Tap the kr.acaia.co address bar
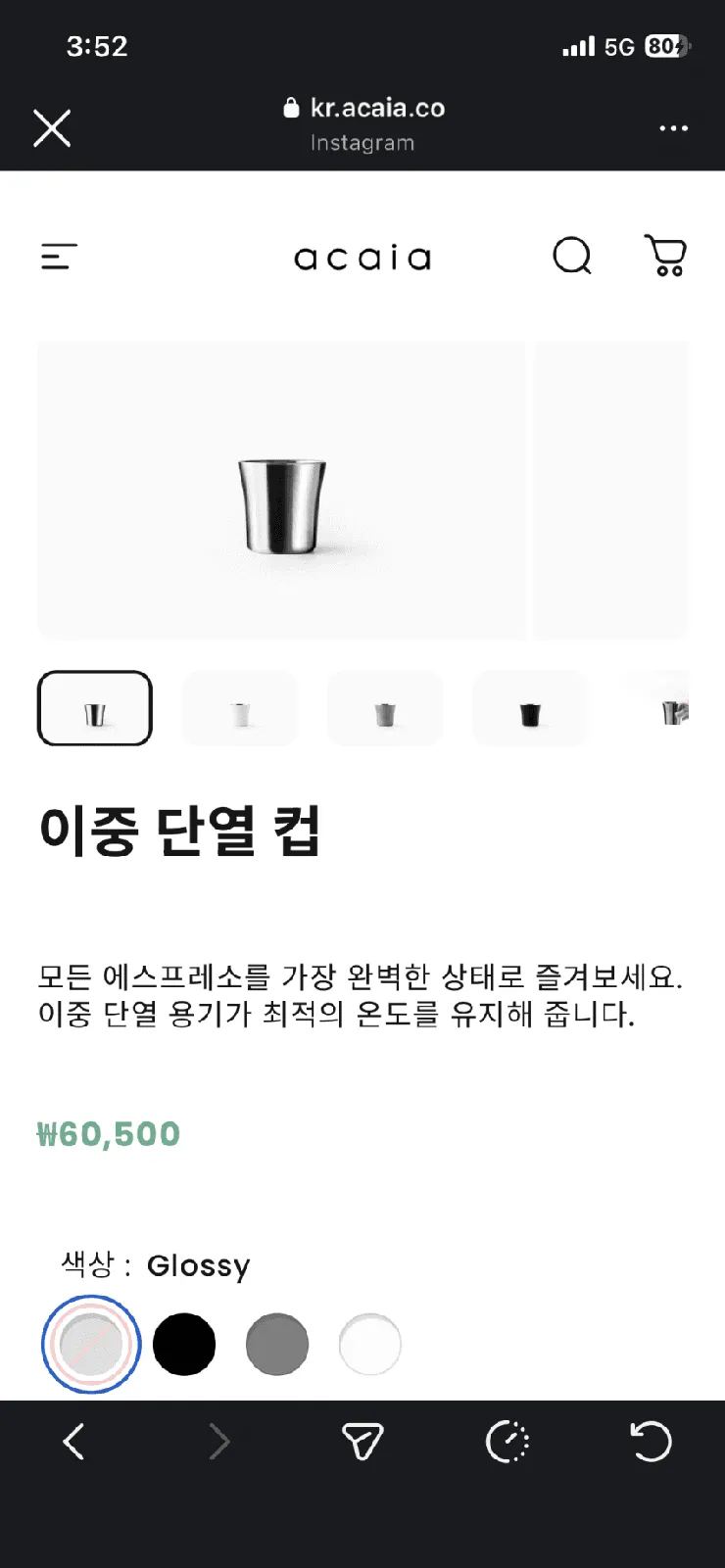725x1568 pixels. (x=363, y=124)
